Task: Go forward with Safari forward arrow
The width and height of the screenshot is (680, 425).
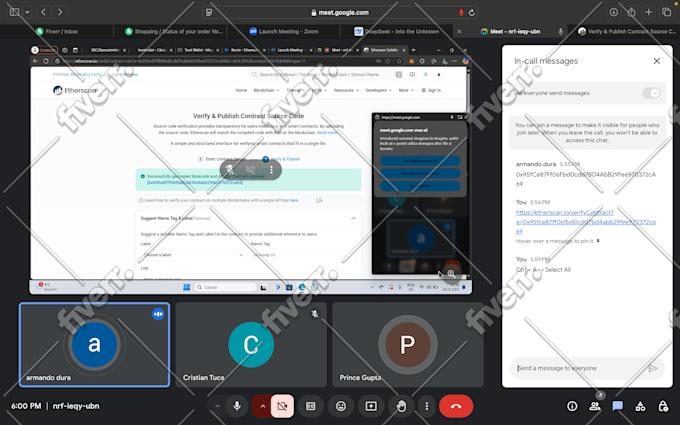Action: 60,12
